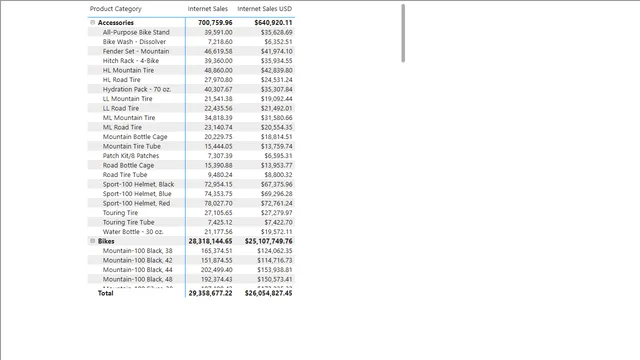Select Sport-100 Helmet, Black row
This screenshot has width=640, height=360.
191,184
